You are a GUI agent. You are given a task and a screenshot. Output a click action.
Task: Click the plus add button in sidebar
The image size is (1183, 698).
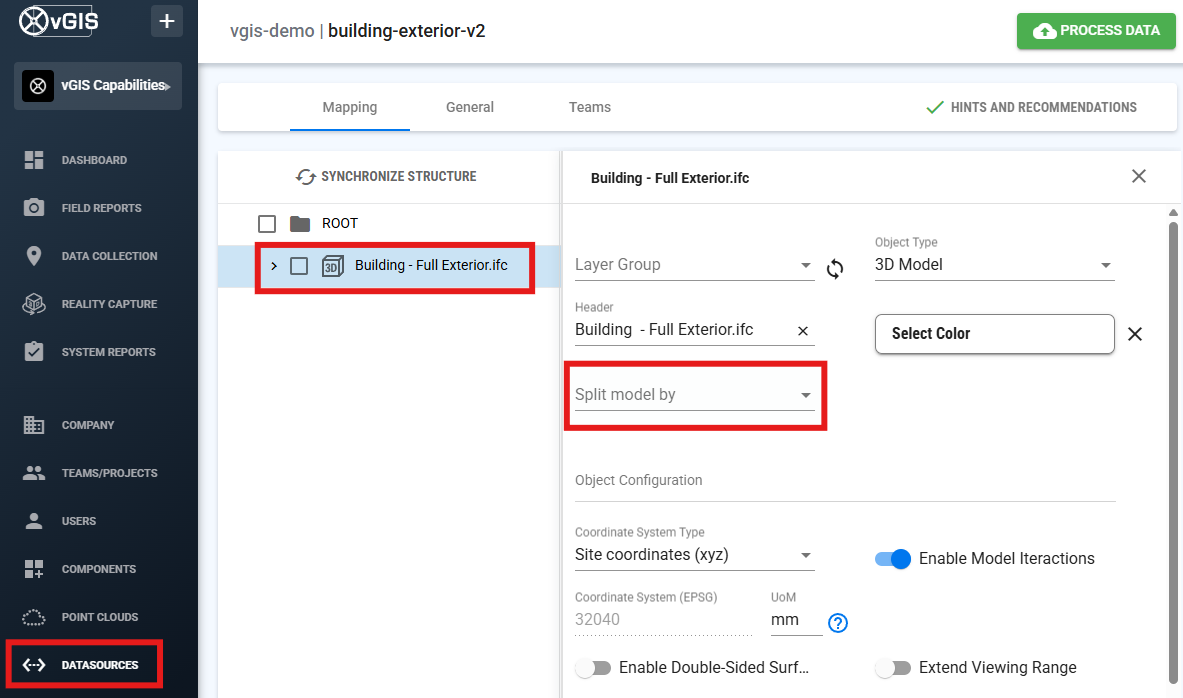(167, 21)
